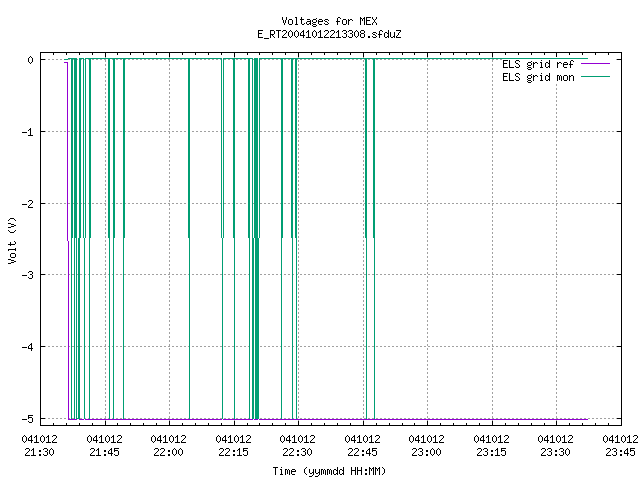Click the green ELS grid mon legend line

click(x=595, y=77)
